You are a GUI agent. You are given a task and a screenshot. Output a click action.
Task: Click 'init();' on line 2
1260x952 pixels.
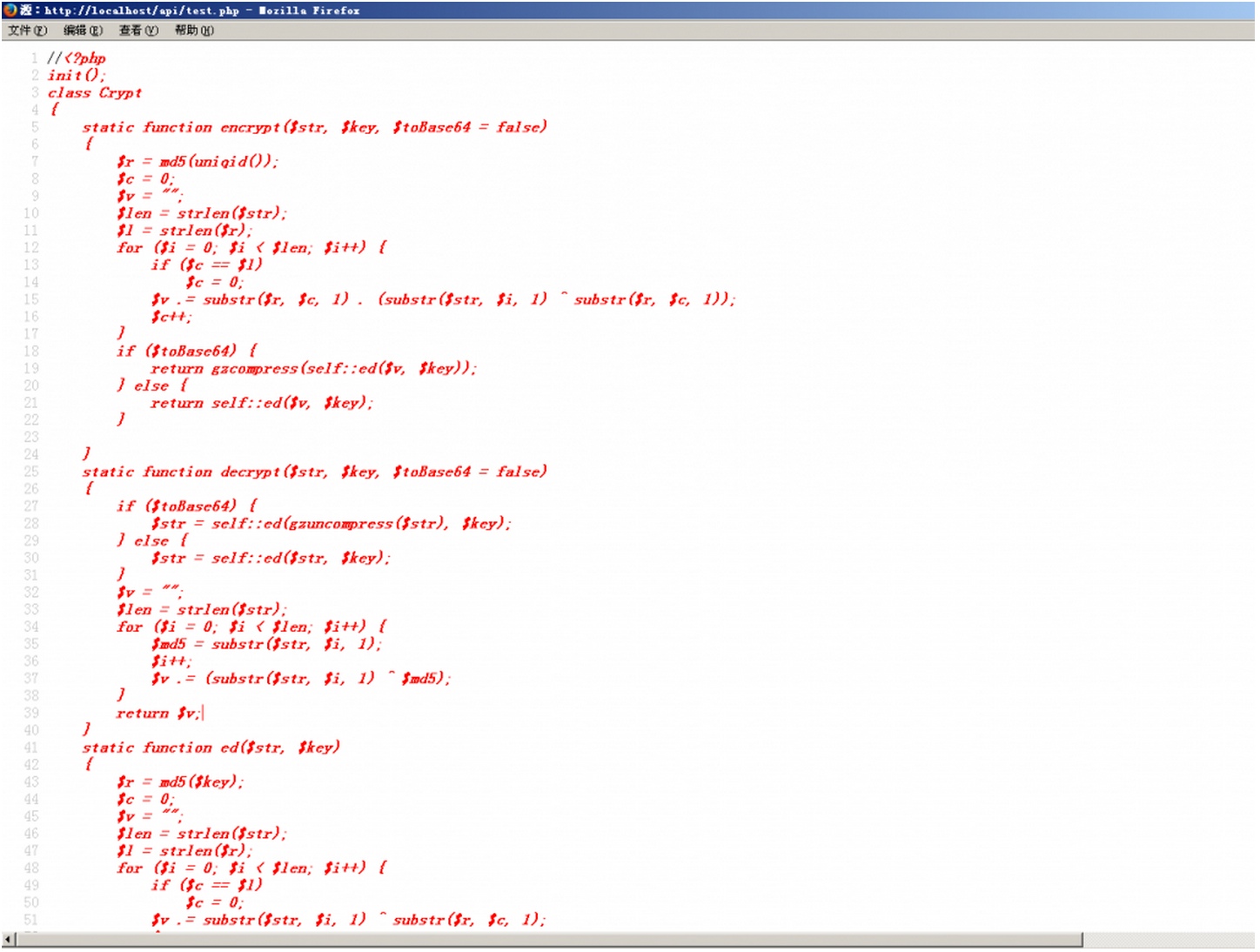77,76
